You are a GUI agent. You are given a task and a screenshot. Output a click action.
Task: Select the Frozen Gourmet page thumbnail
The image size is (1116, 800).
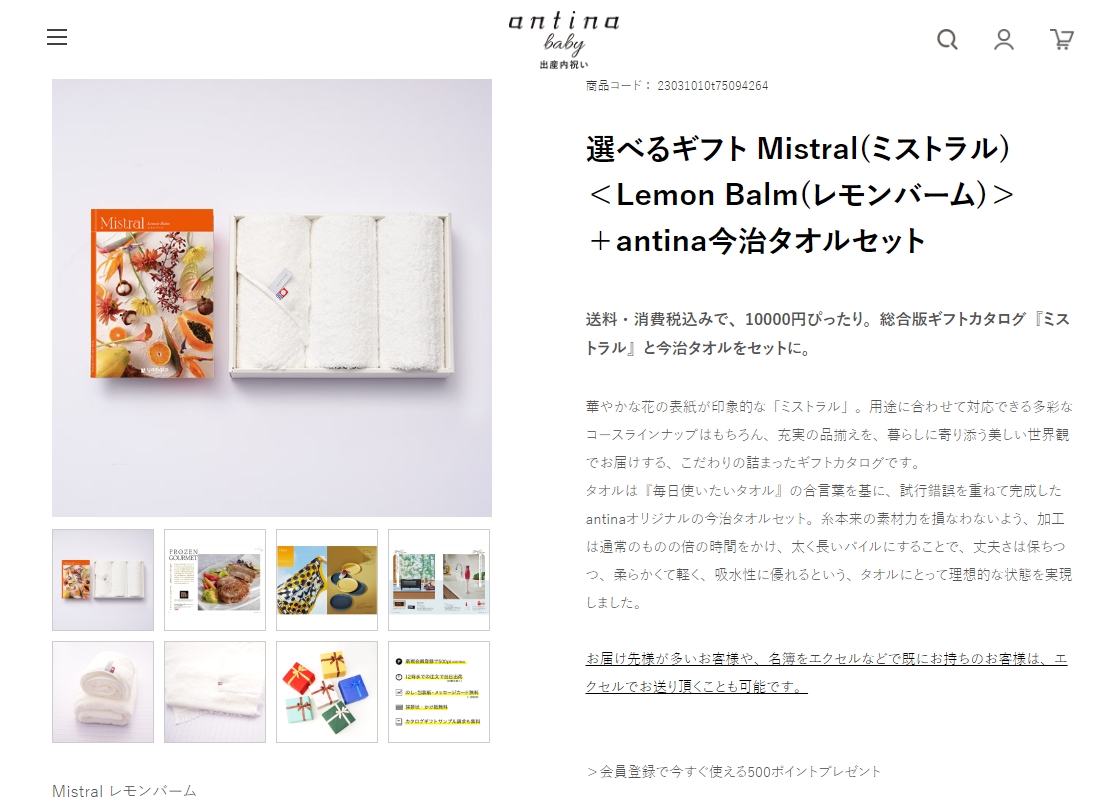pyautogui.click(x=215, y=579)
